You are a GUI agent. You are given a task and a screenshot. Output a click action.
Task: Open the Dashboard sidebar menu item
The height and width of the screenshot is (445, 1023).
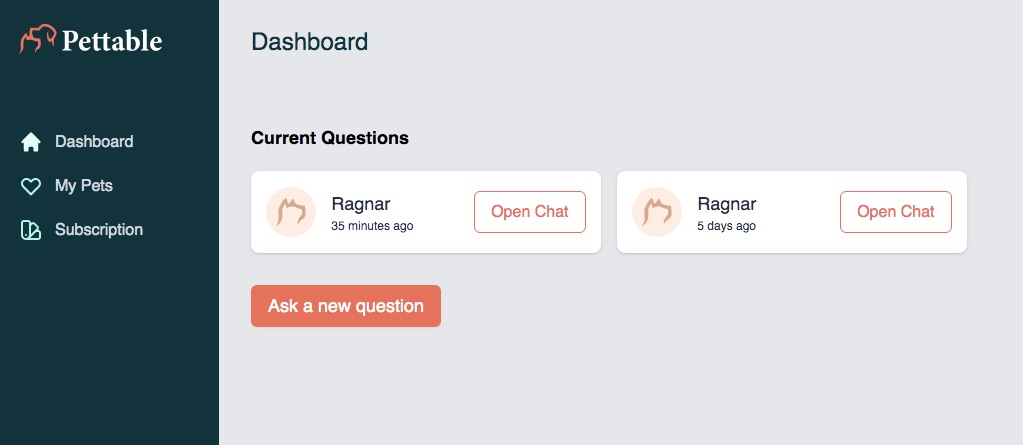click(x=94, y=142)
